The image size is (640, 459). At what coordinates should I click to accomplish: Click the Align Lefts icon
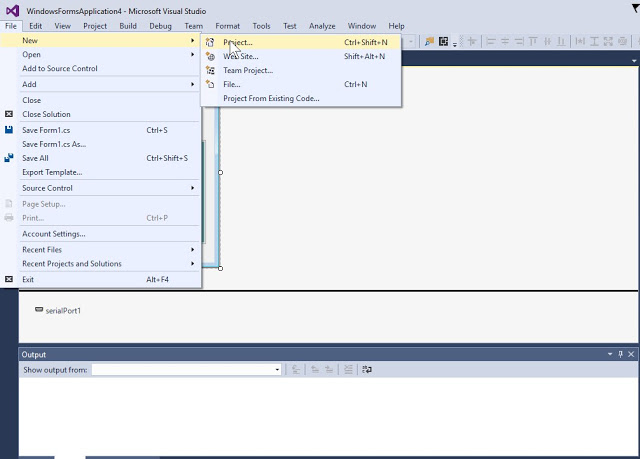pyautogui.click(x=491, y=41)
